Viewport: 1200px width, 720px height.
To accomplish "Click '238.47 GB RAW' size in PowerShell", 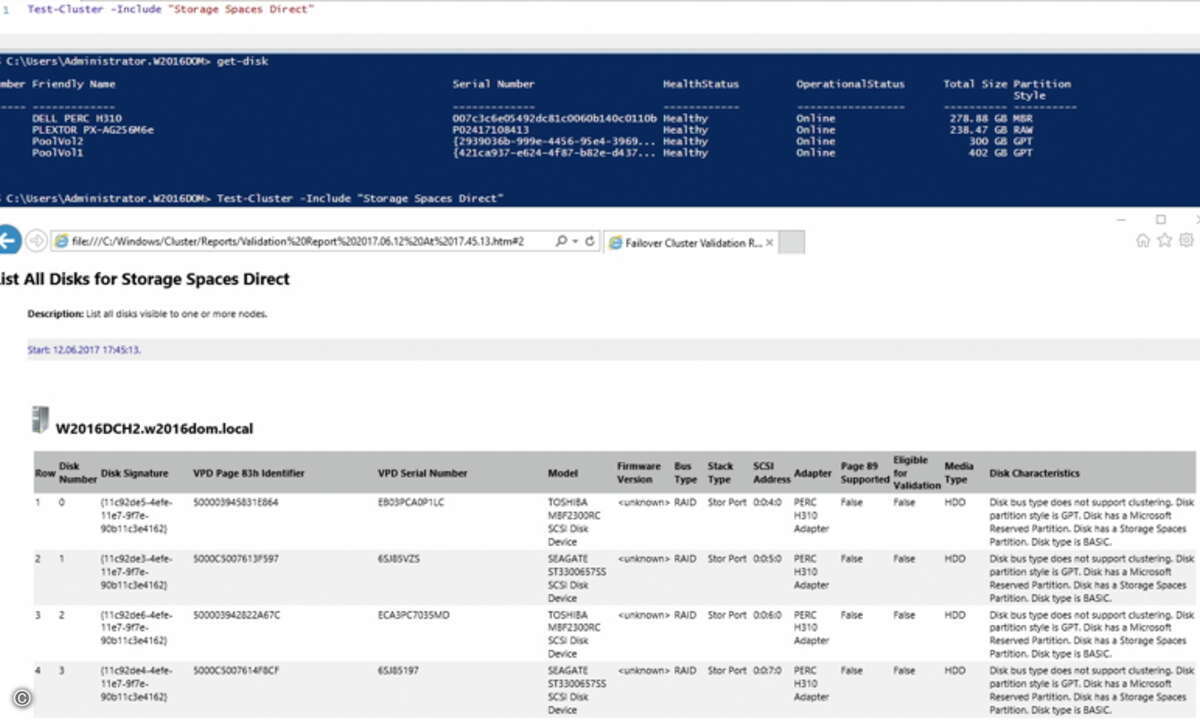I will pyautogui.click(x=992, y=130).
